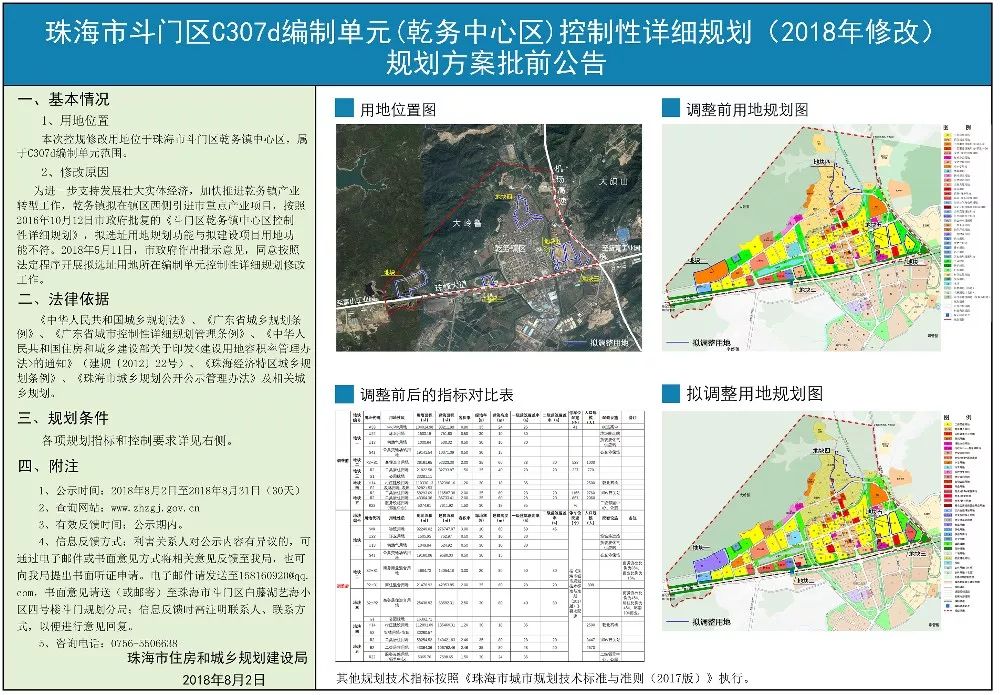Click the subtitle '规划方案批前公告'
This screenshot has height=695, width=1000.
coord(495,64)
